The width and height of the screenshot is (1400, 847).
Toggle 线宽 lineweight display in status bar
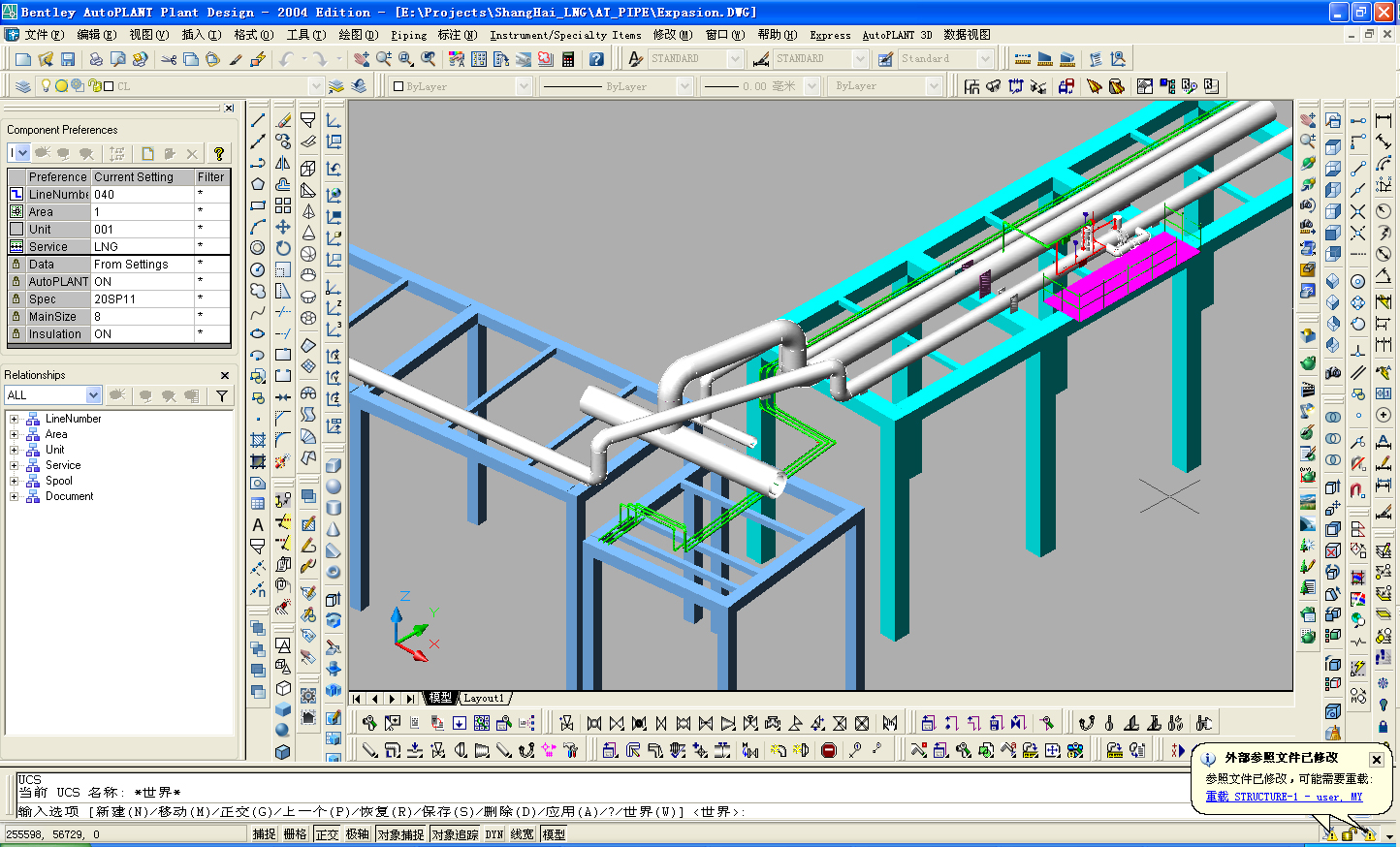[x=523, y=834]
